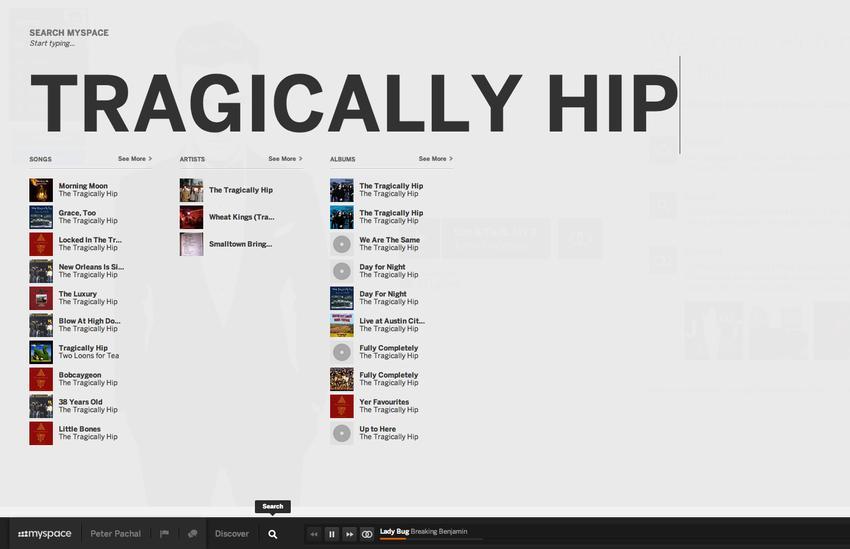See more Albums results
Image resolution: width=850 pixels, height=549 pixels.
[x=435, y=159]
